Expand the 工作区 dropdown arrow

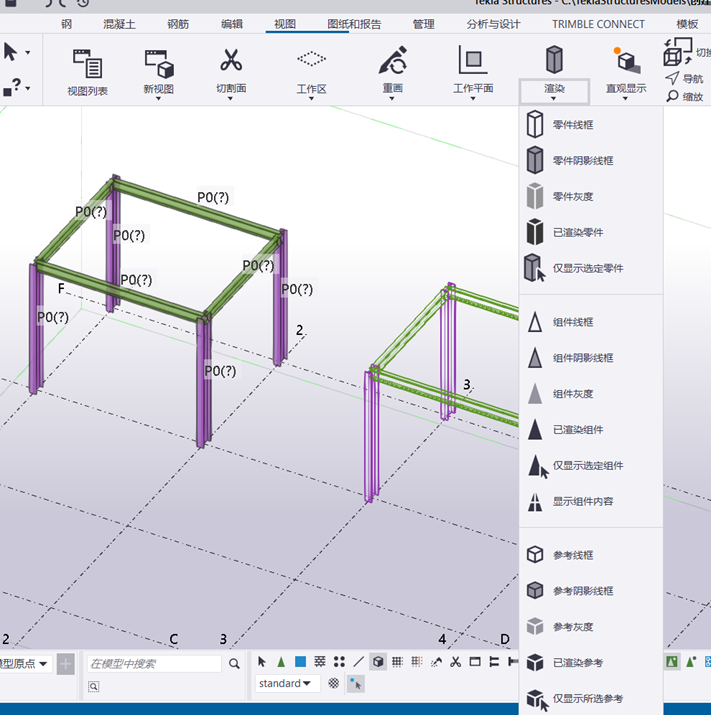[311, 98]
